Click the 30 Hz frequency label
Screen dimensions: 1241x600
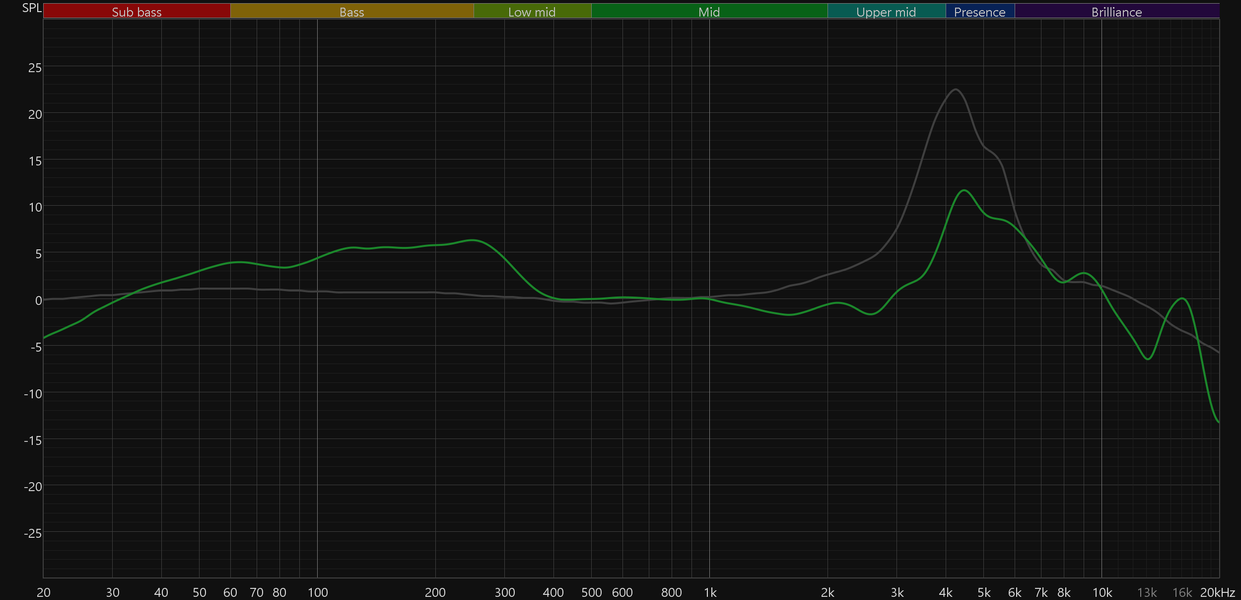112,592
